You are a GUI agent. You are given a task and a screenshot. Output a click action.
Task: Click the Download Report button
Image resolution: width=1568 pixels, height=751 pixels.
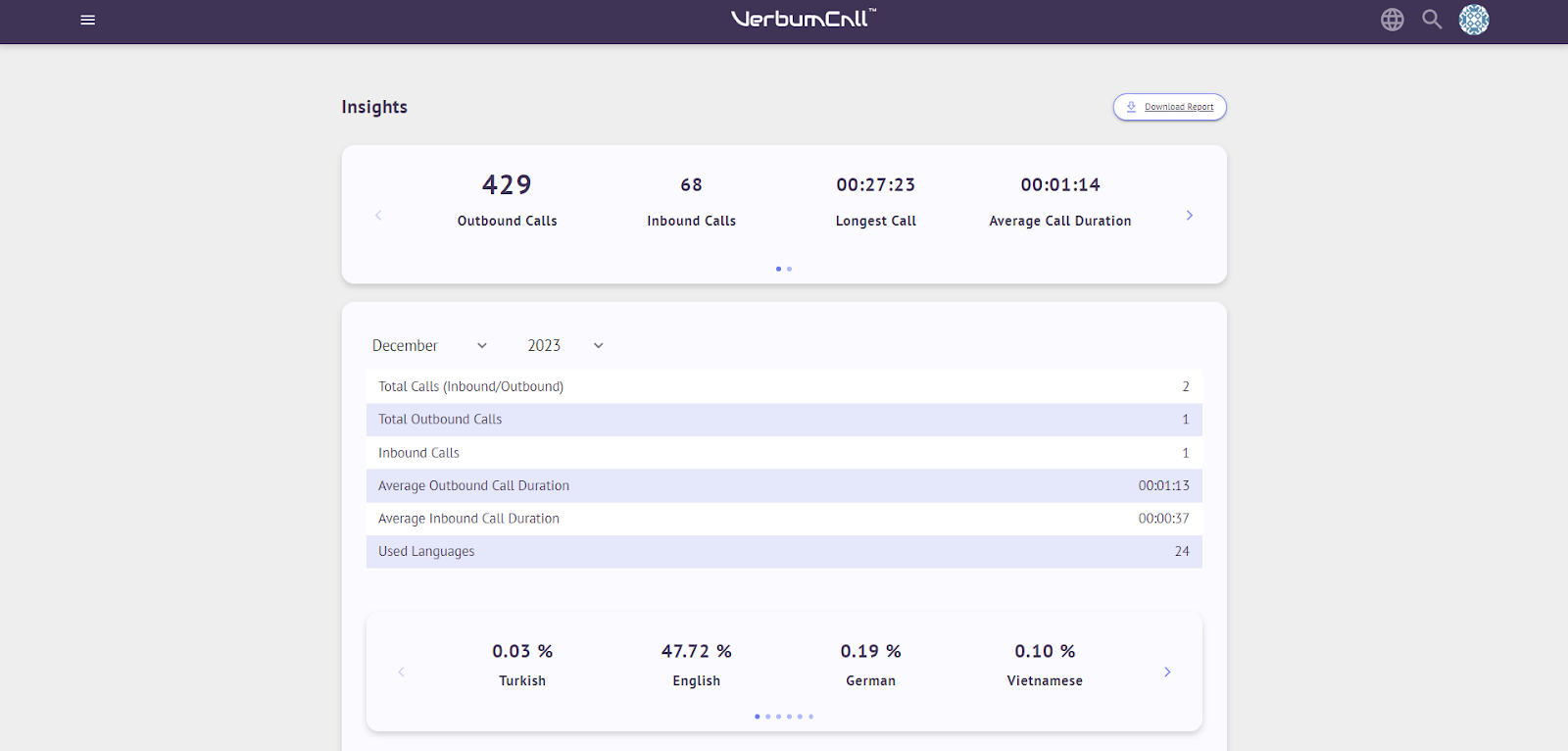1169,107
